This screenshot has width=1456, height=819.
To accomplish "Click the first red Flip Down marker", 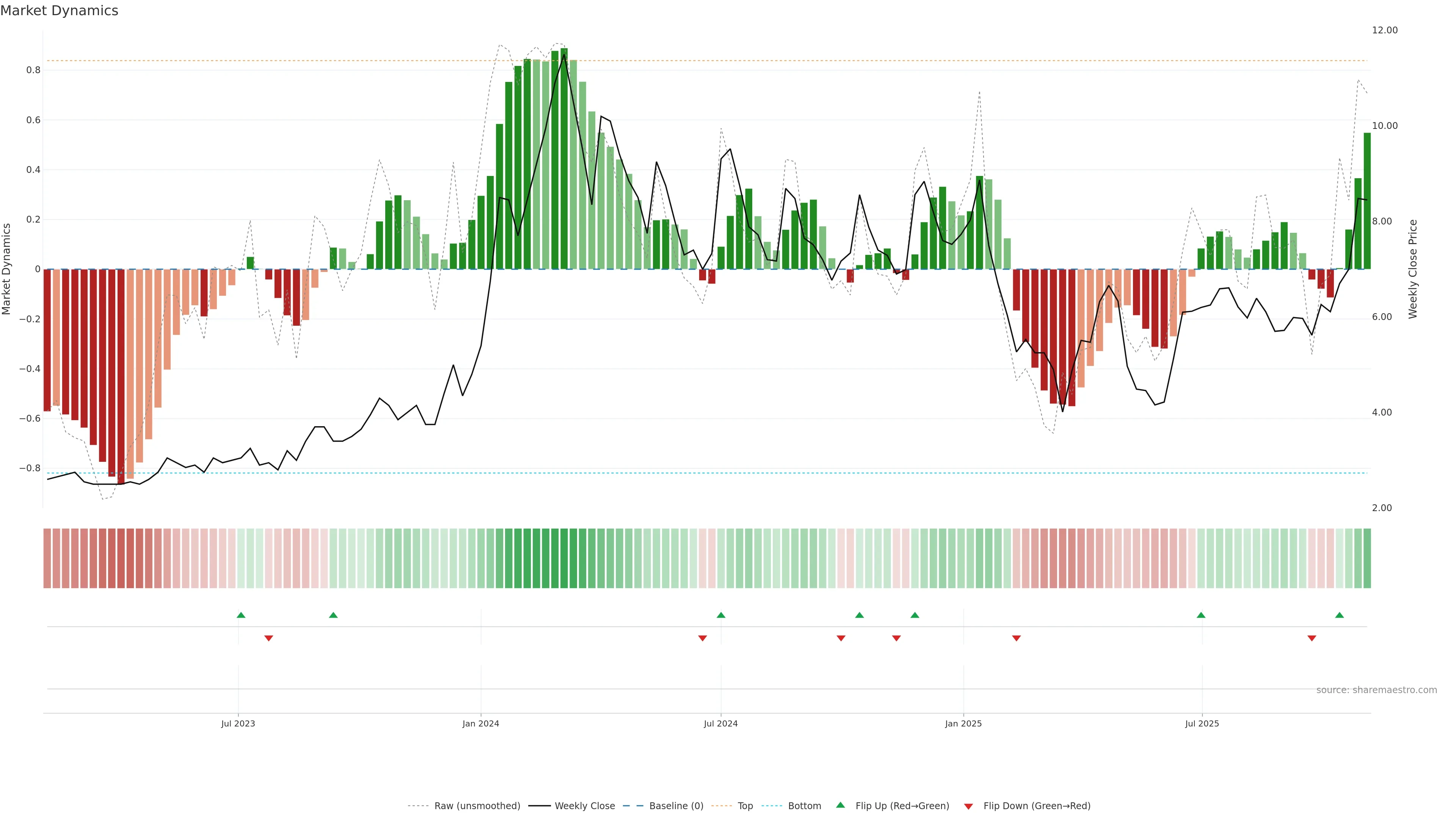I will tap(268, 638).
